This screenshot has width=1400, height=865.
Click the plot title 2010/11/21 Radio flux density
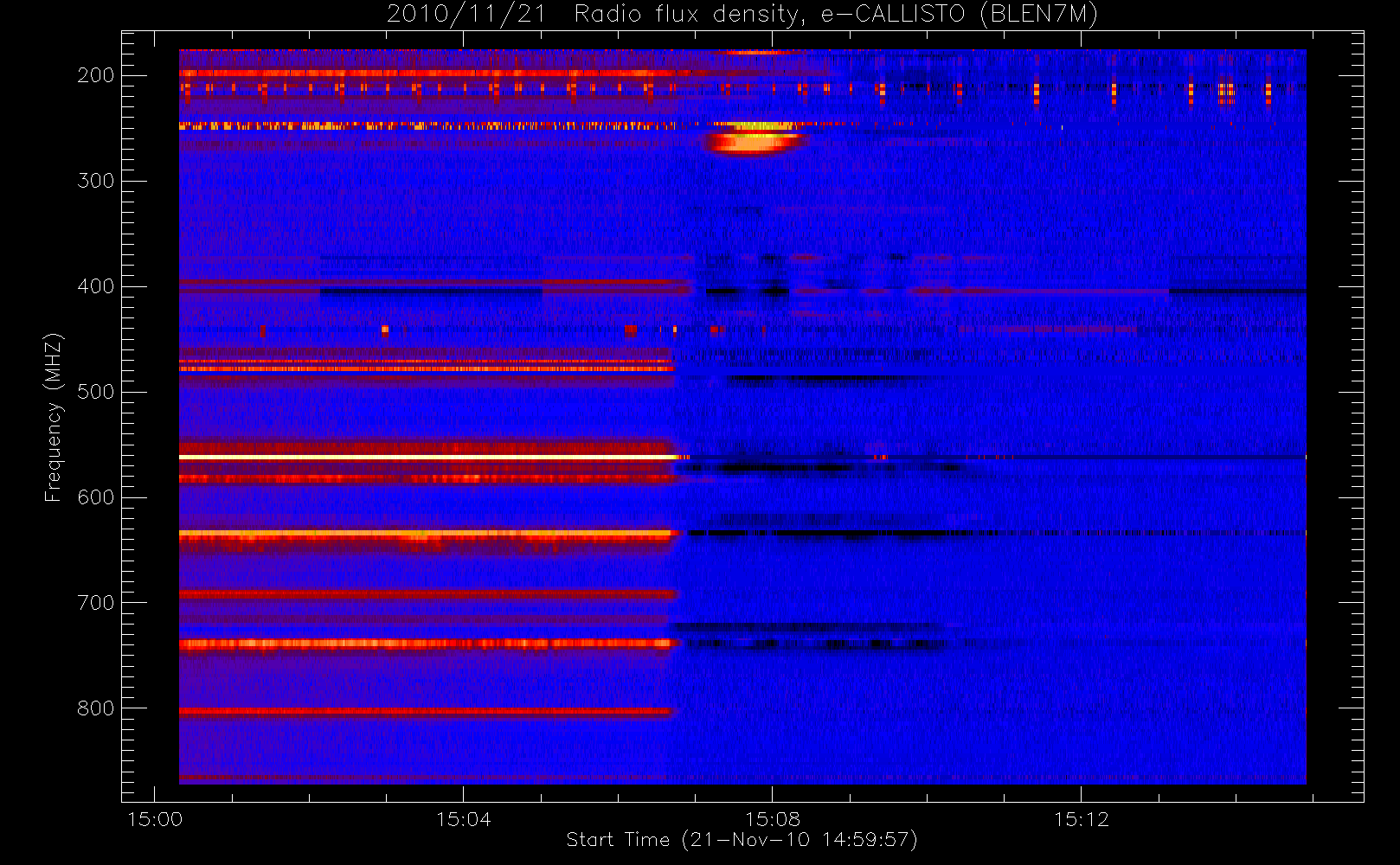[742, 14]
